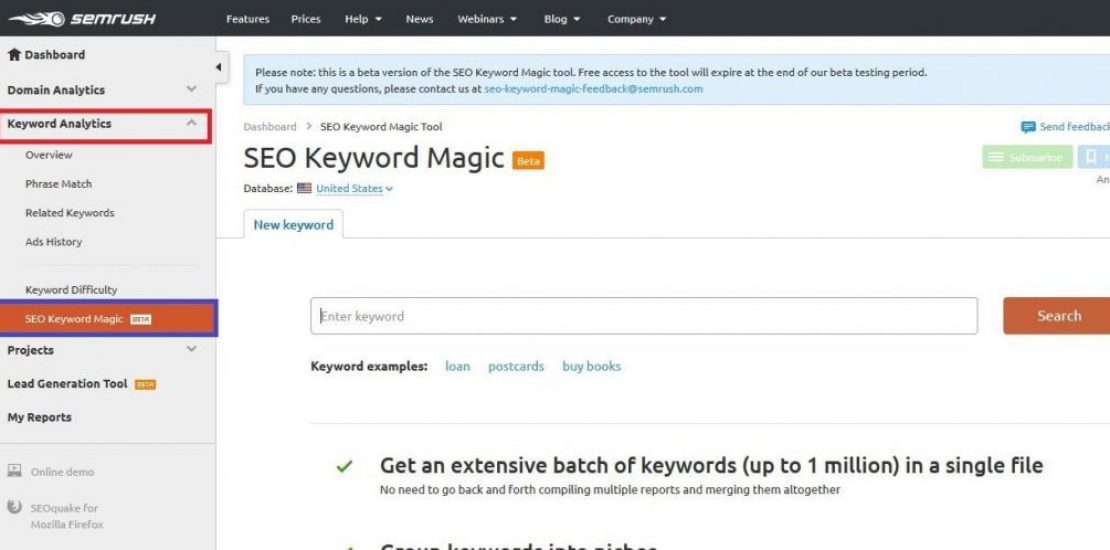Click the Enter keyword input field
This screenshot has height=550, width=1110.
(x=643, y=316)
